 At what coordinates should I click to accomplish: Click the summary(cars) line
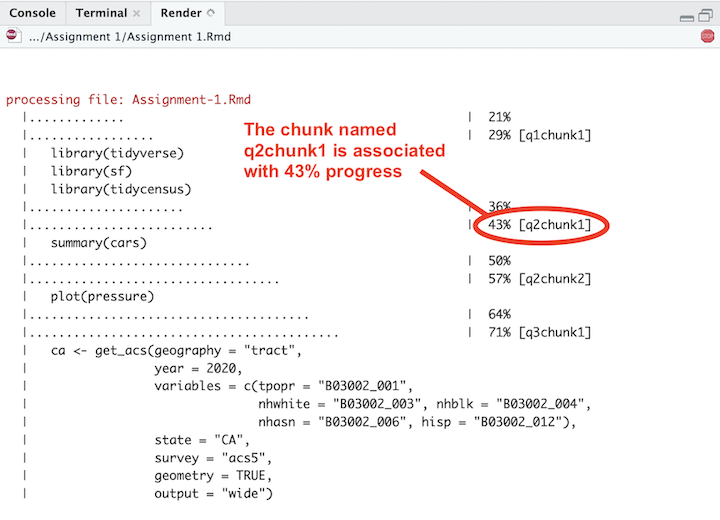coord(99,243)
